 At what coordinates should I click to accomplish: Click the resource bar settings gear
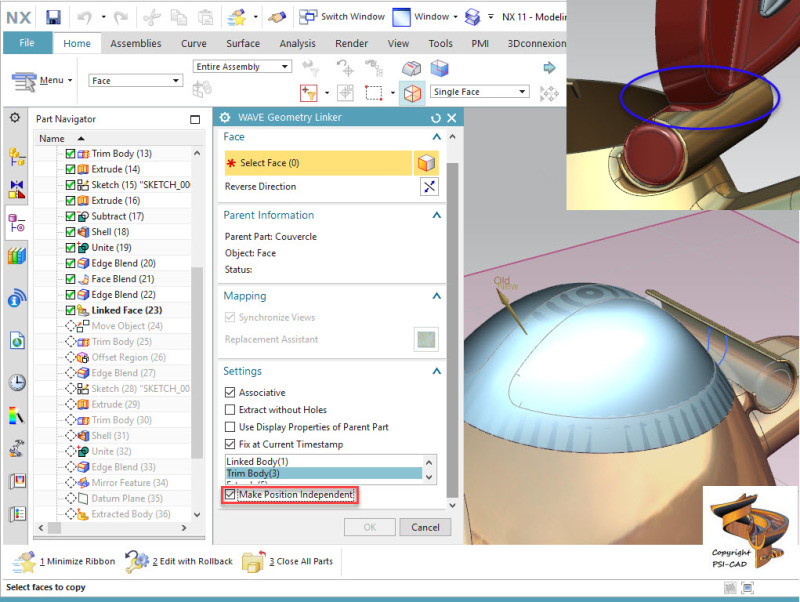pos(15,118)
